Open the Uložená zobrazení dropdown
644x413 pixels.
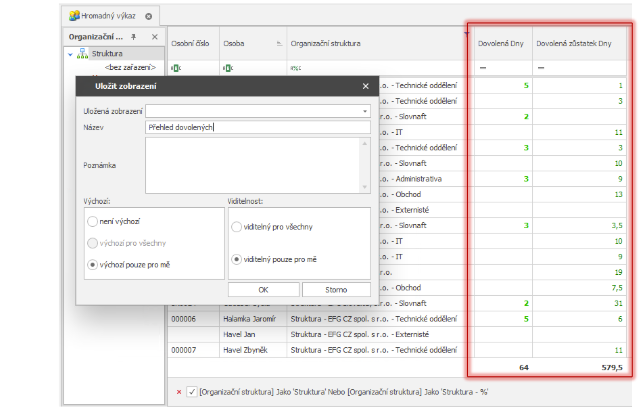coord(364,111)
